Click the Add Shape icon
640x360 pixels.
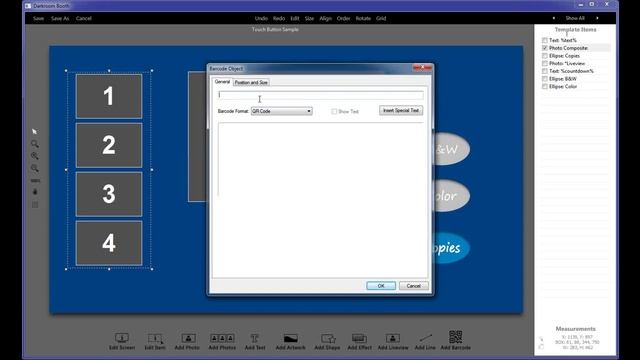(327, 338)
